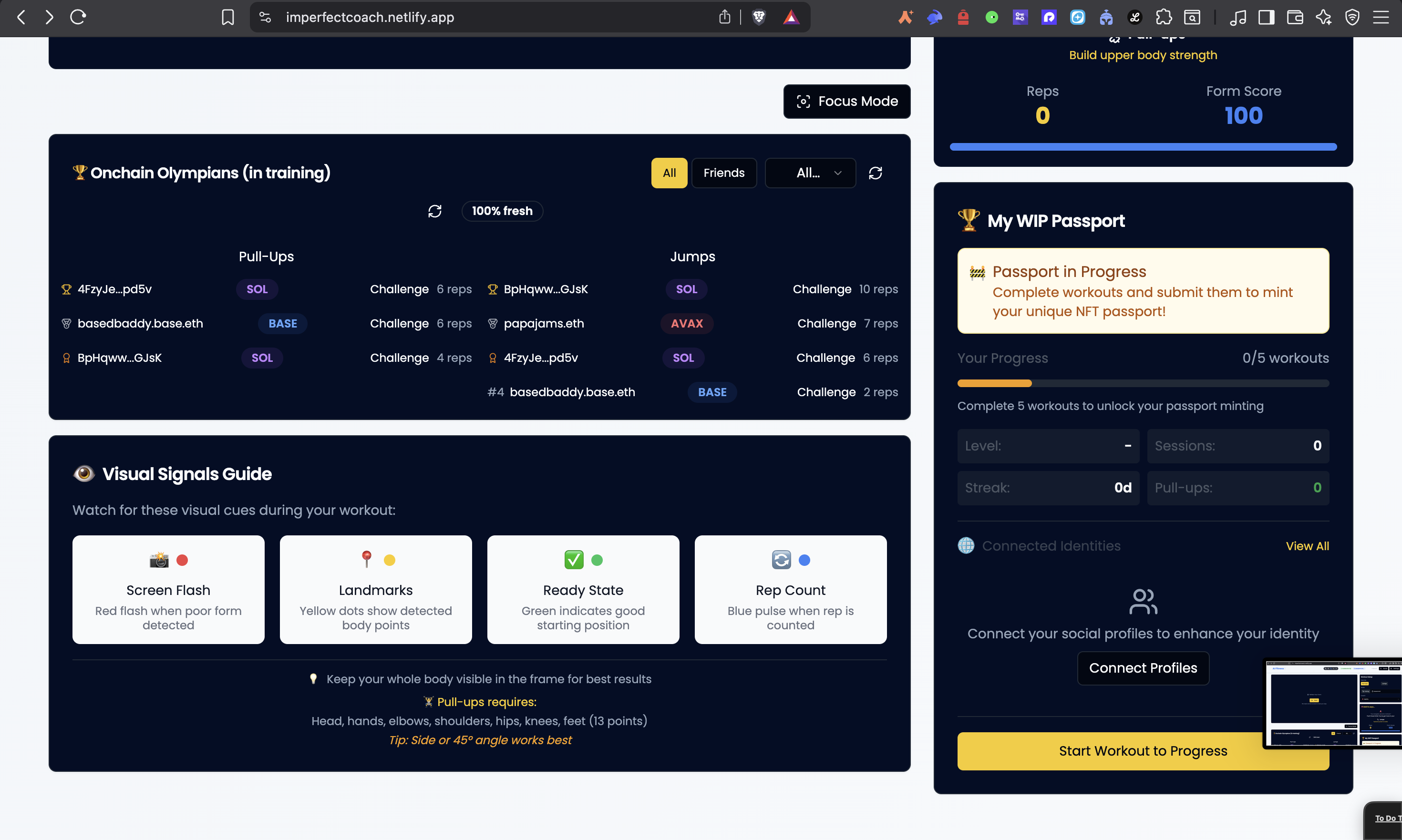Click the share icon in address bar
Viewport: 1402px width, 840px height.
tap(725, 17)
